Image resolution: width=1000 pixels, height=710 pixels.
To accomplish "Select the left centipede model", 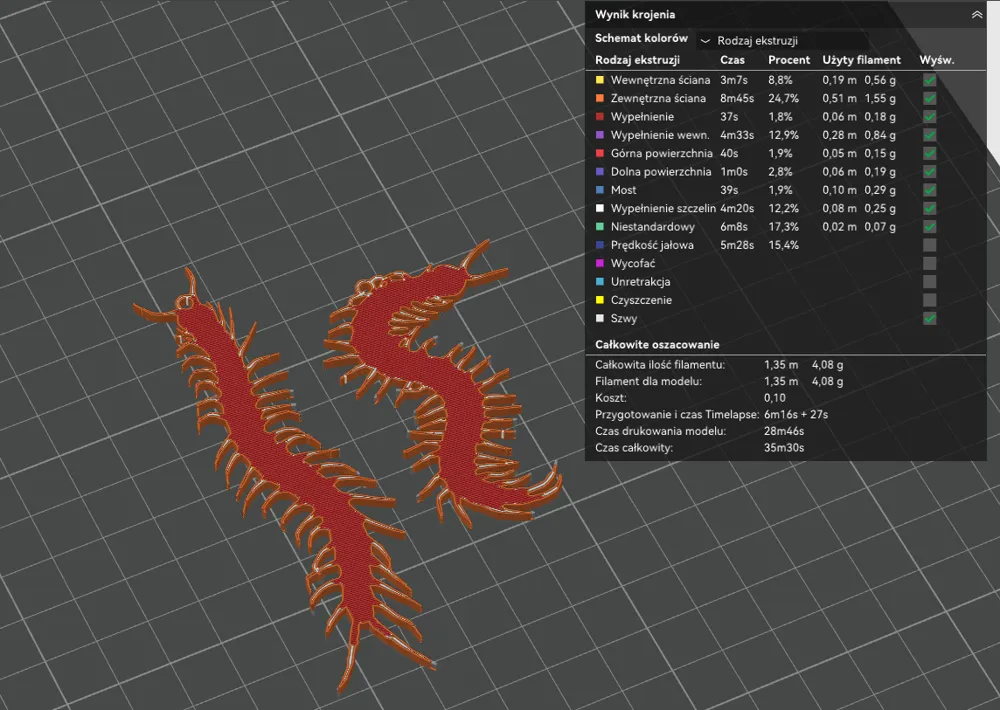I will pyautogui.click(x=289, y=472).
